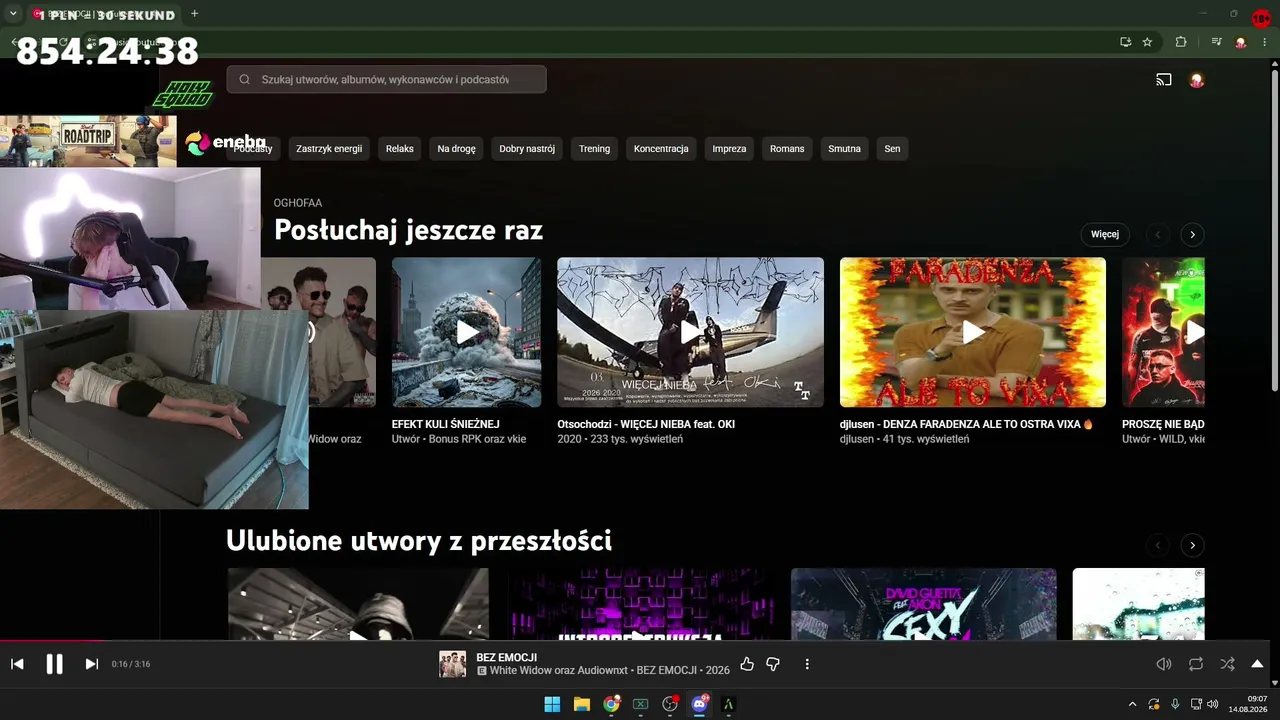This screenshot has height=720, width=1280.
Task: Open more options for BEZ EMOCJI
Action: (807, 664)
